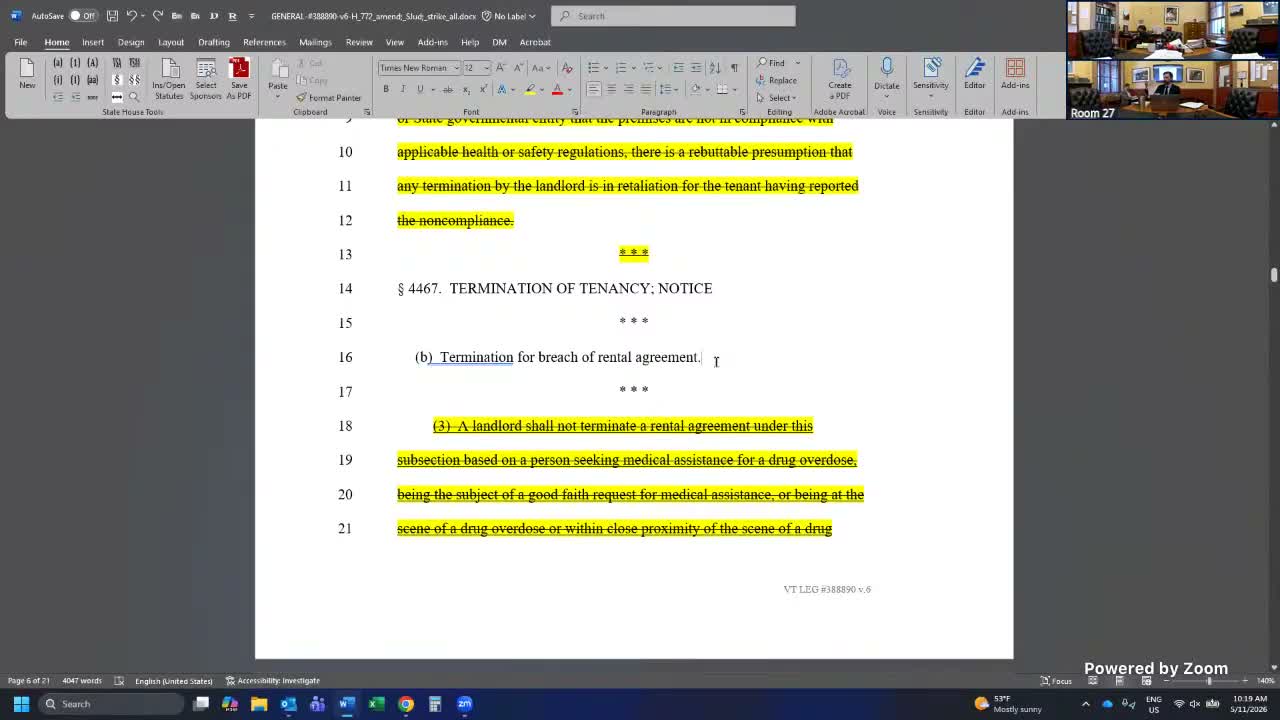Switch to the References tab

point(264,42)
